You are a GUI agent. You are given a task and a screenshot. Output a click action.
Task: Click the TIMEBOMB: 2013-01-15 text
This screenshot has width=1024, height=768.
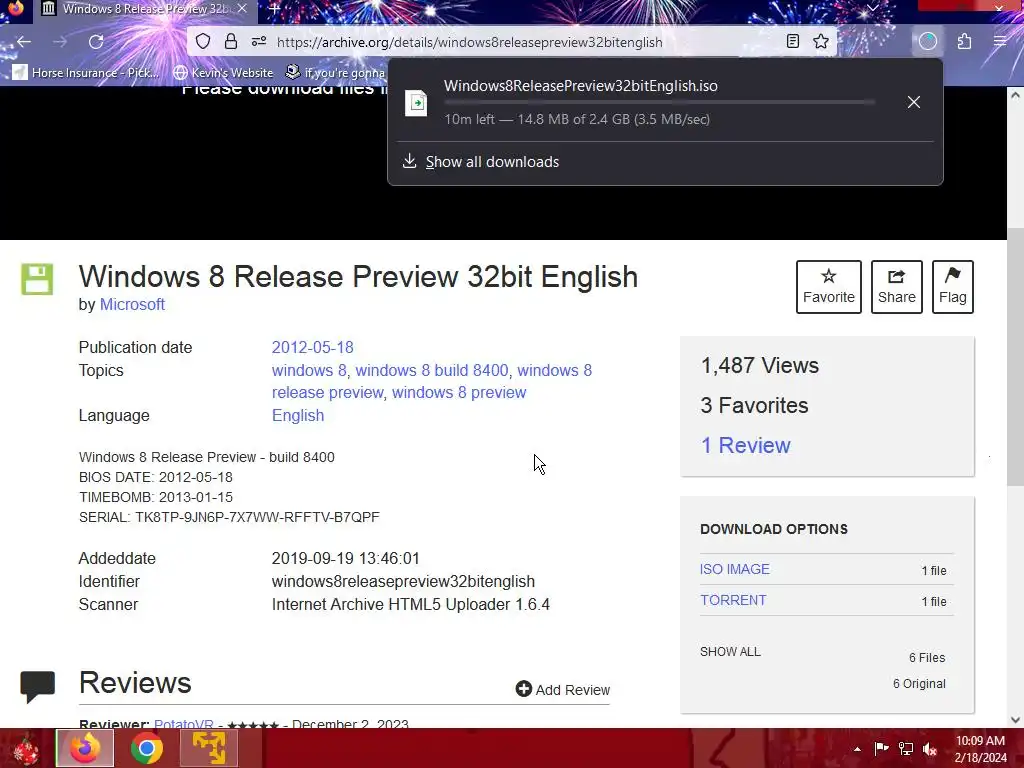coord(155,497)
